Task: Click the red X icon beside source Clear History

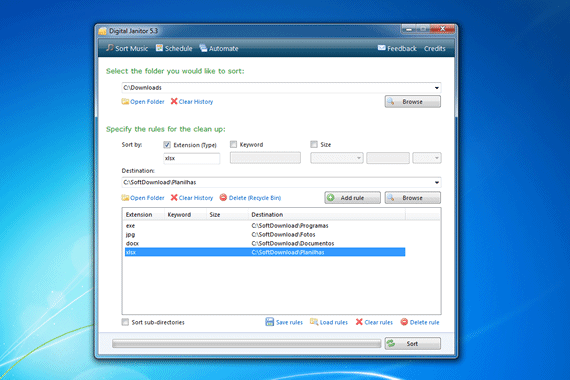Action: coord(174,101)
